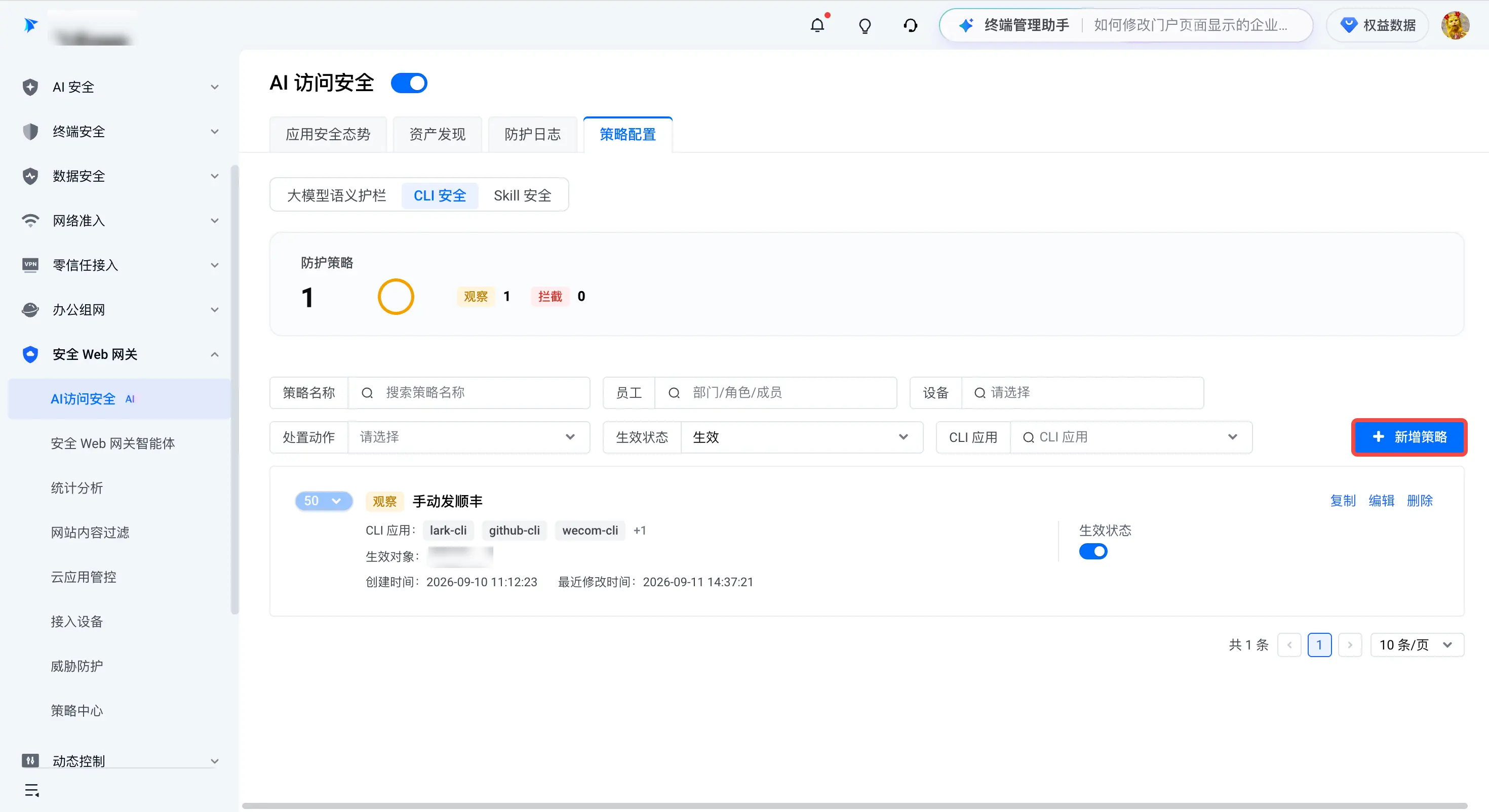Click the 终端管理助手 sparkle icon
This screenshot has width=1489, height=812.
point(966,25)
